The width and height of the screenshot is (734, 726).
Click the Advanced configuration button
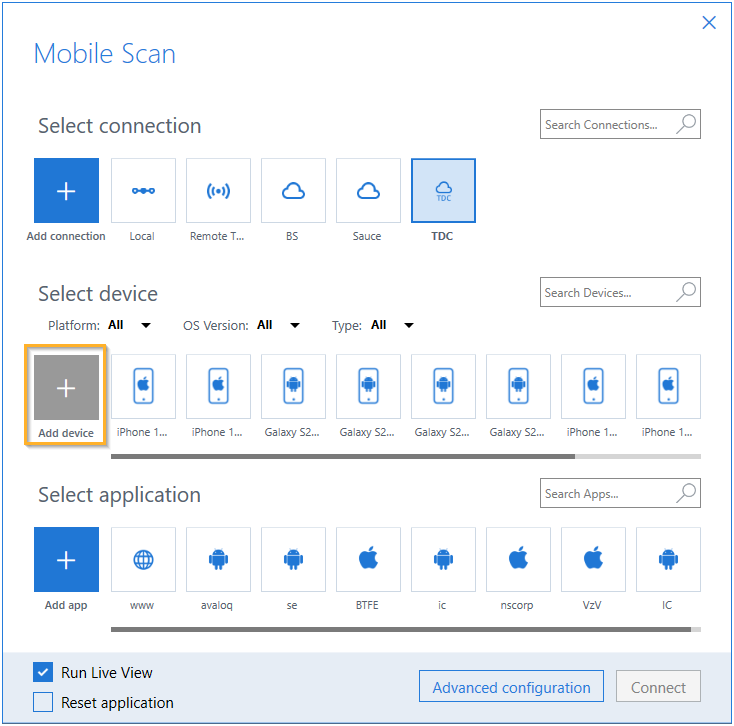(x=511, y=688)
